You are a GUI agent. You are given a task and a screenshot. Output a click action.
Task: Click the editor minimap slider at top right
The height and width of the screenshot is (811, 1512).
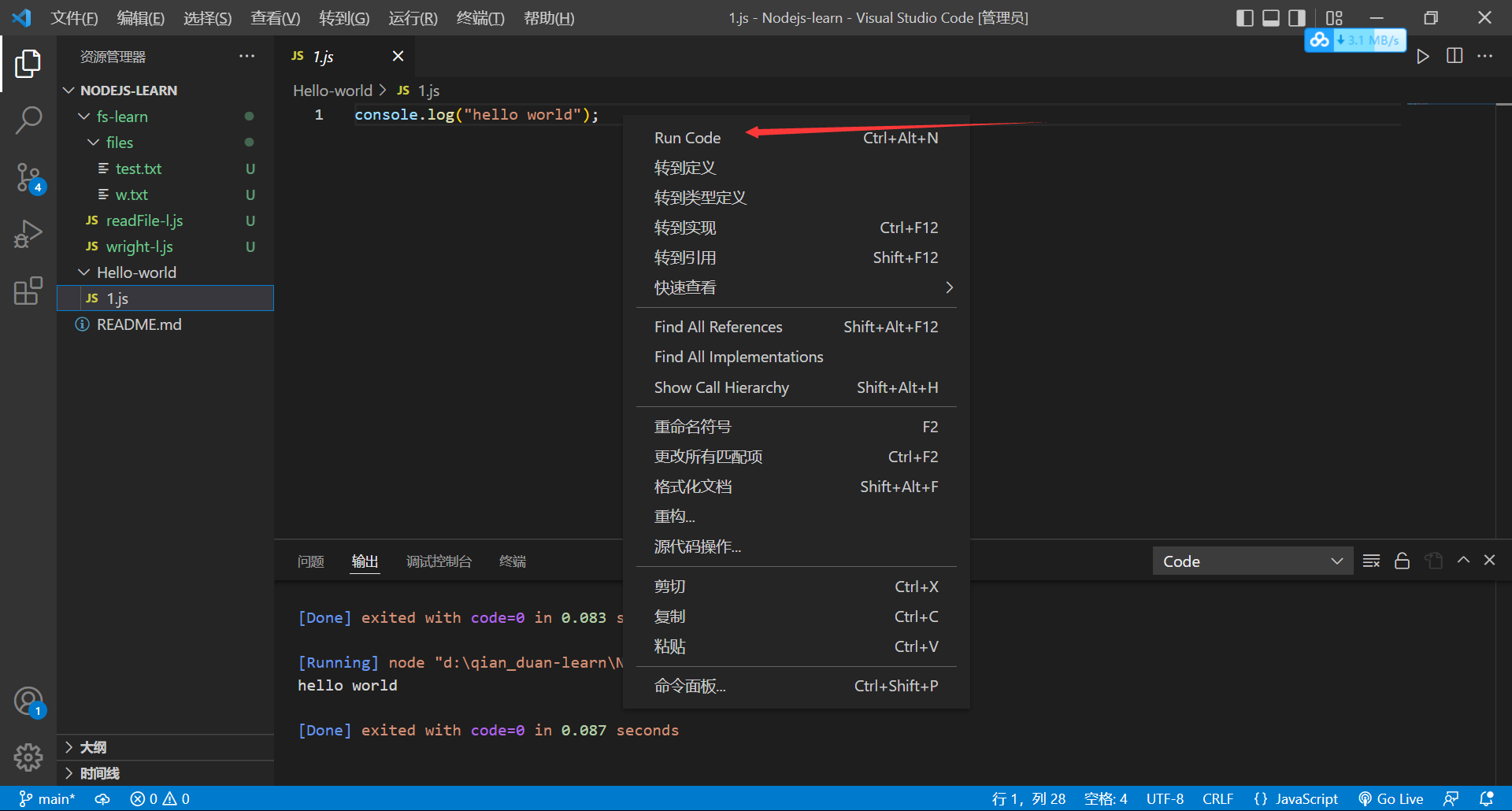(x=1451, y=105)
